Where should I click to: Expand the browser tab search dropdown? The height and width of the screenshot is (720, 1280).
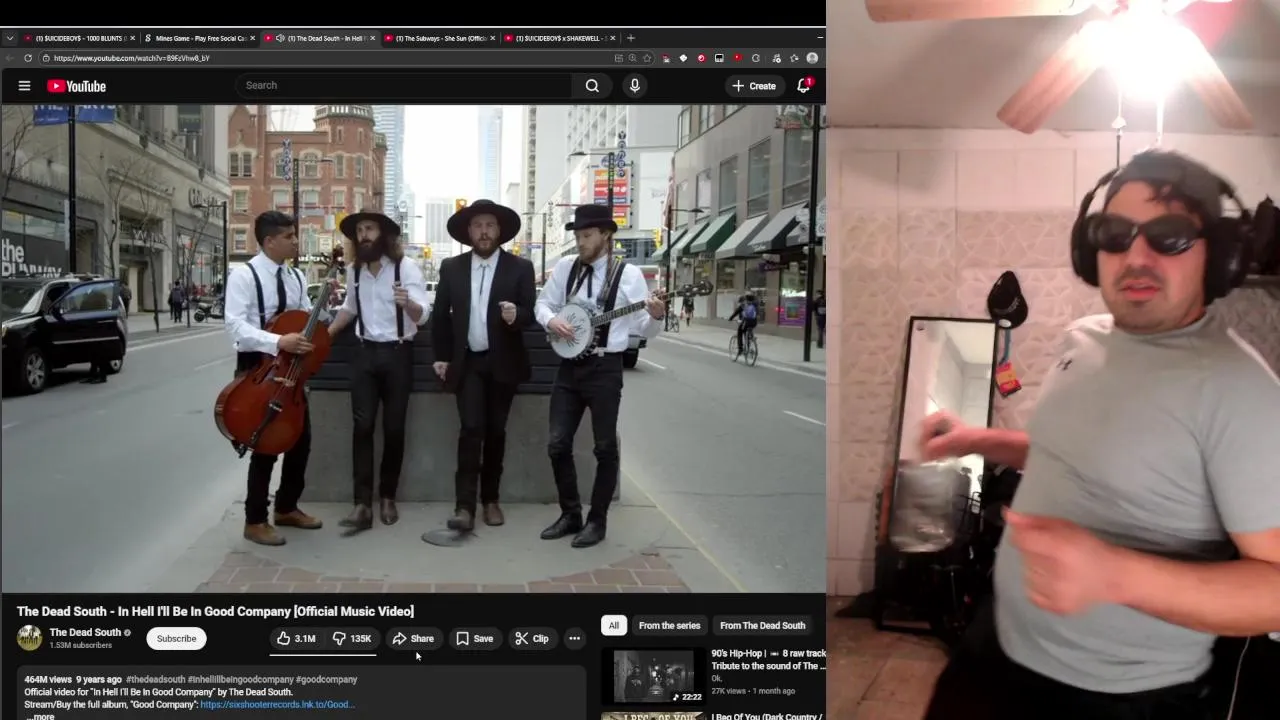[x=10, y=38]
